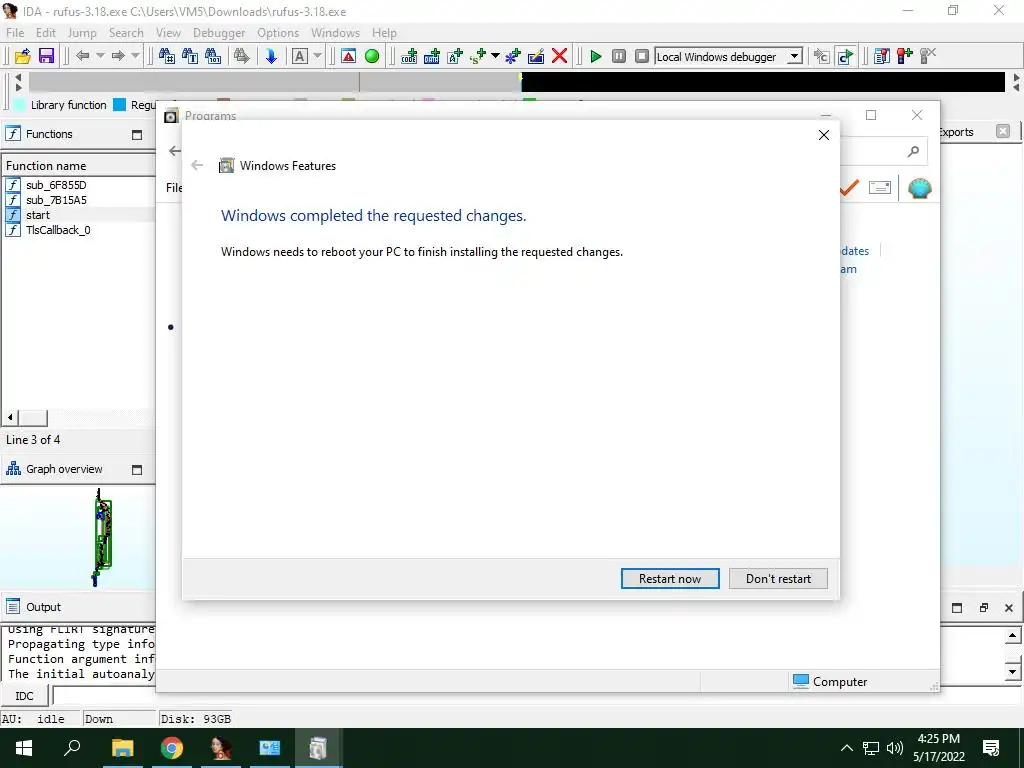The width and height of the screenshot is (1024, 768).
Task: Click the Don't restart button
Action: tap(778, 579)
